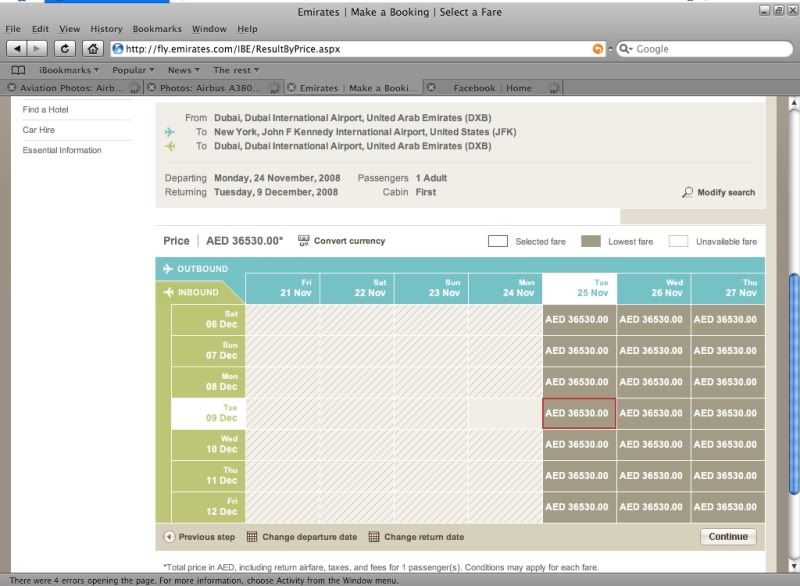Open the home page via house icon

[x=92, y=49]
